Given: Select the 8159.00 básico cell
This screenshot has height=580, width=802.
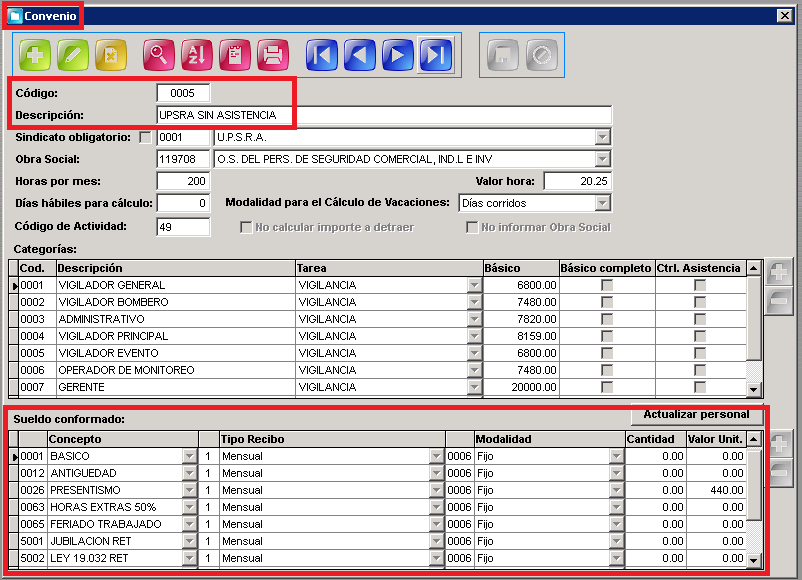Looking at the screenshot, I should [x=521, y=336].
